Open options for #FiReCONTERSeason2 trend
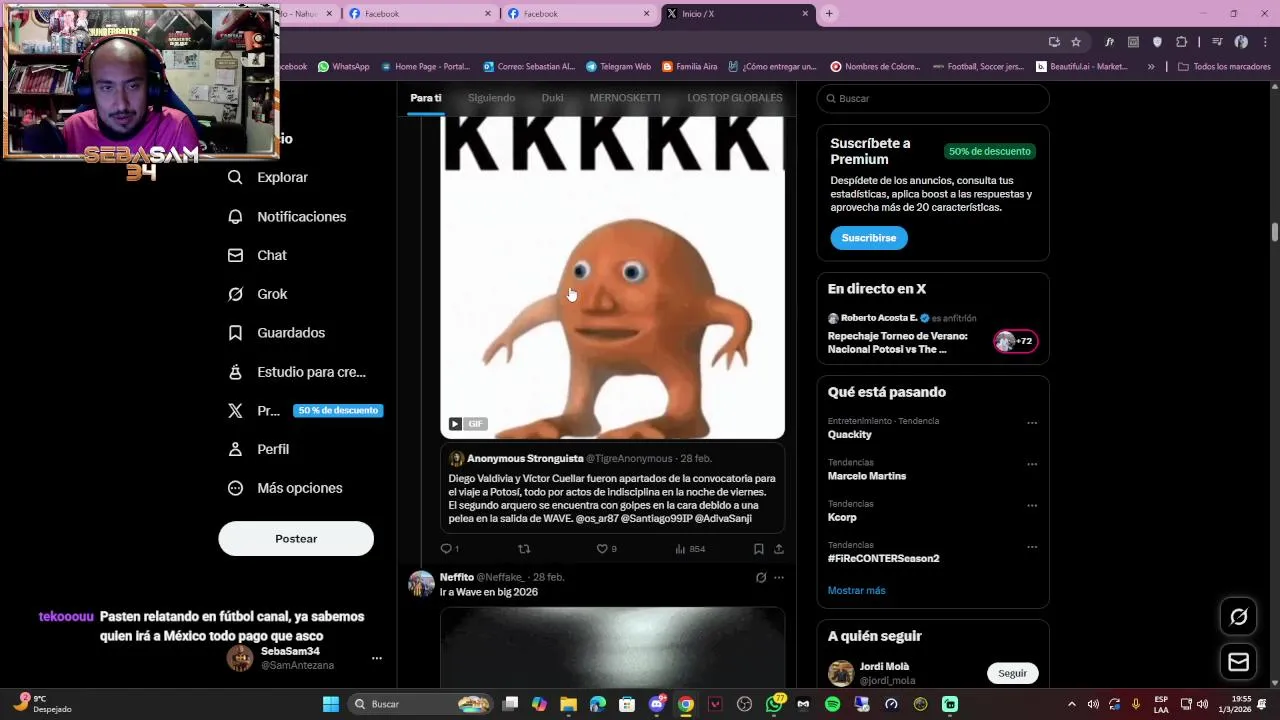The image size is (1280, 720). pos(1032,547)
